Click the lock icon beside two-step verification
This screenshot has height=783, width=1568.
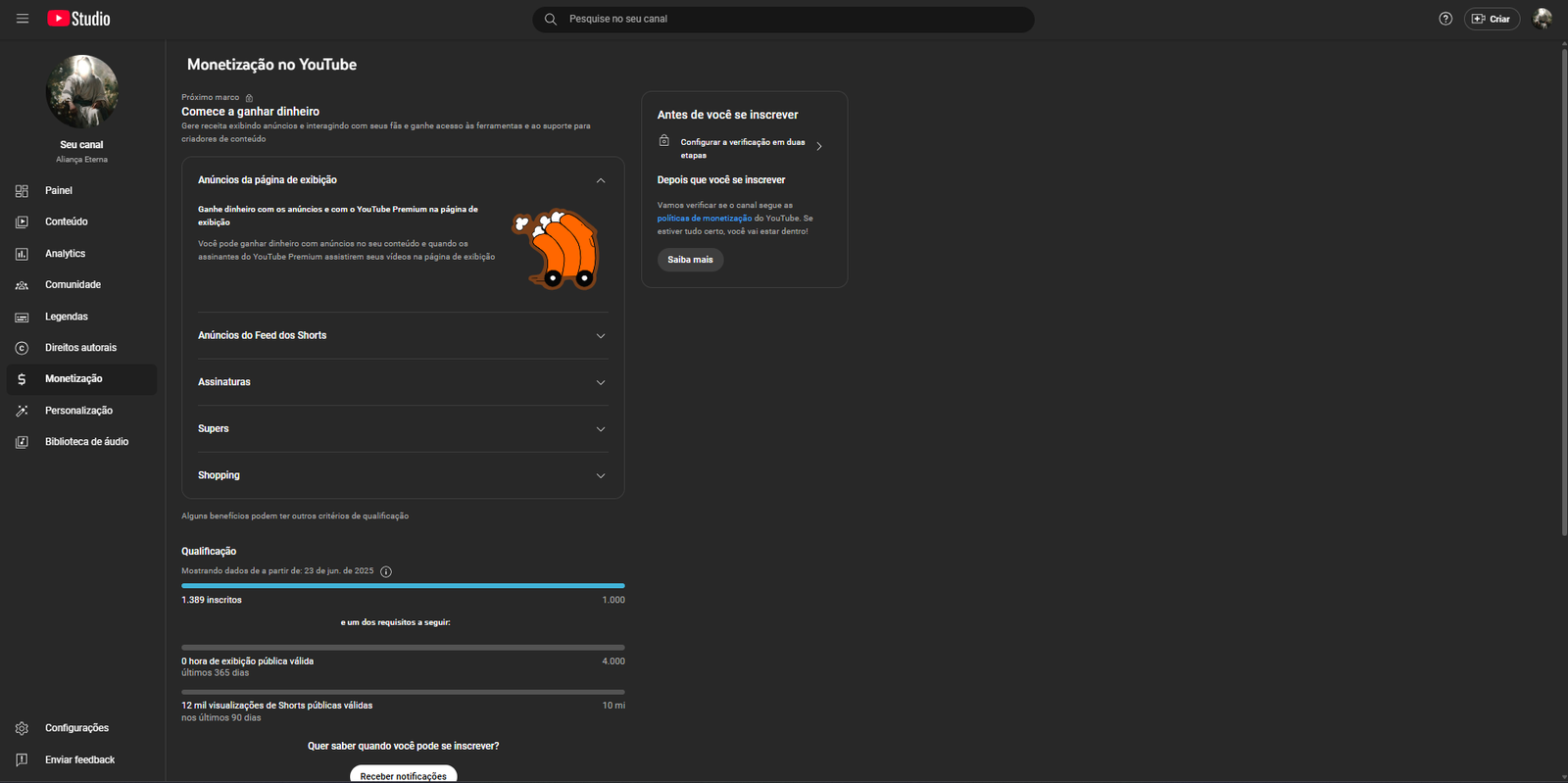pyautogui.click(x=664, y=141)
